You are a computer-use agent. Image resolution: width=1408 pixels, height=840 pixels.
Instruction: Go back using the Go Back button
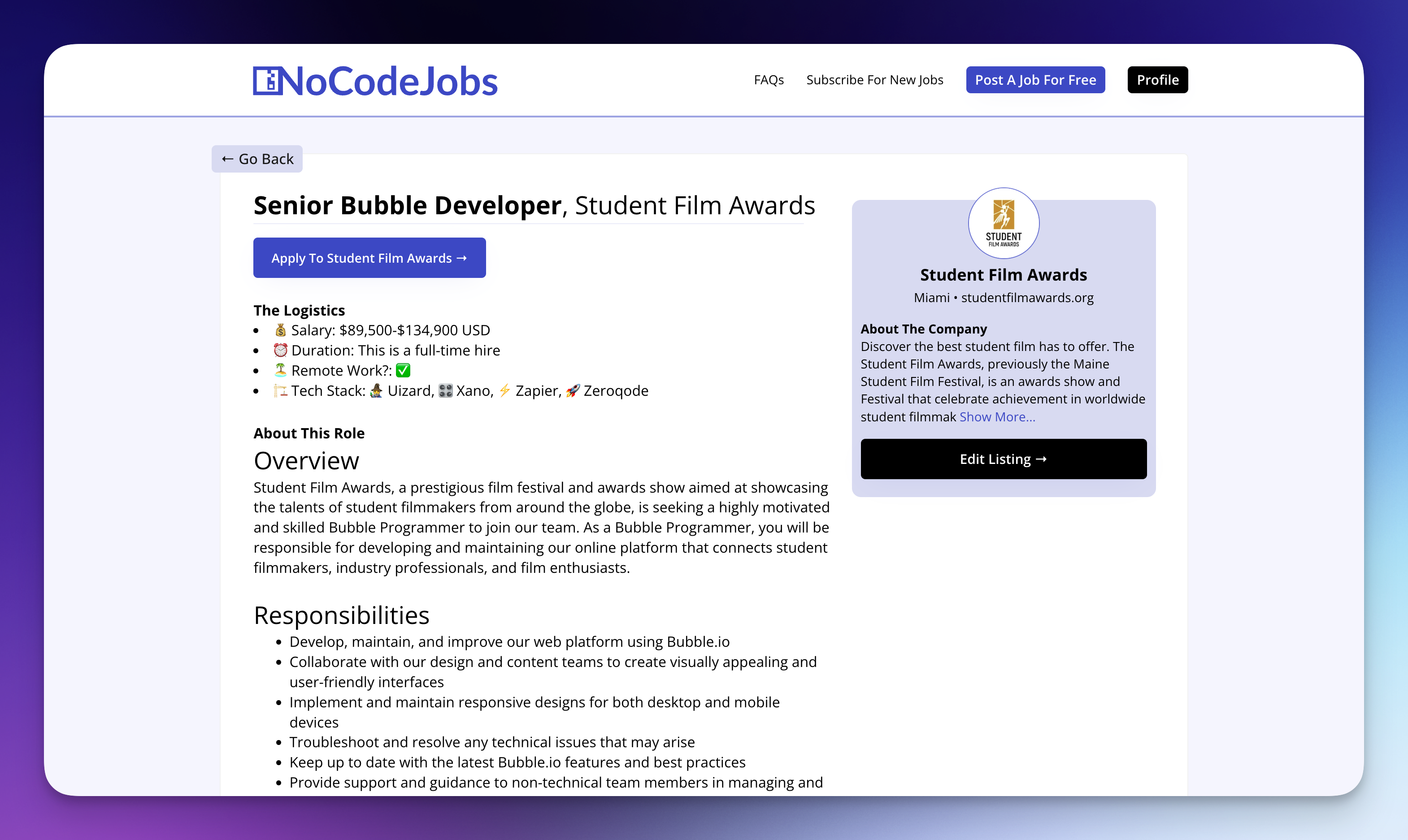pos(257,159)
